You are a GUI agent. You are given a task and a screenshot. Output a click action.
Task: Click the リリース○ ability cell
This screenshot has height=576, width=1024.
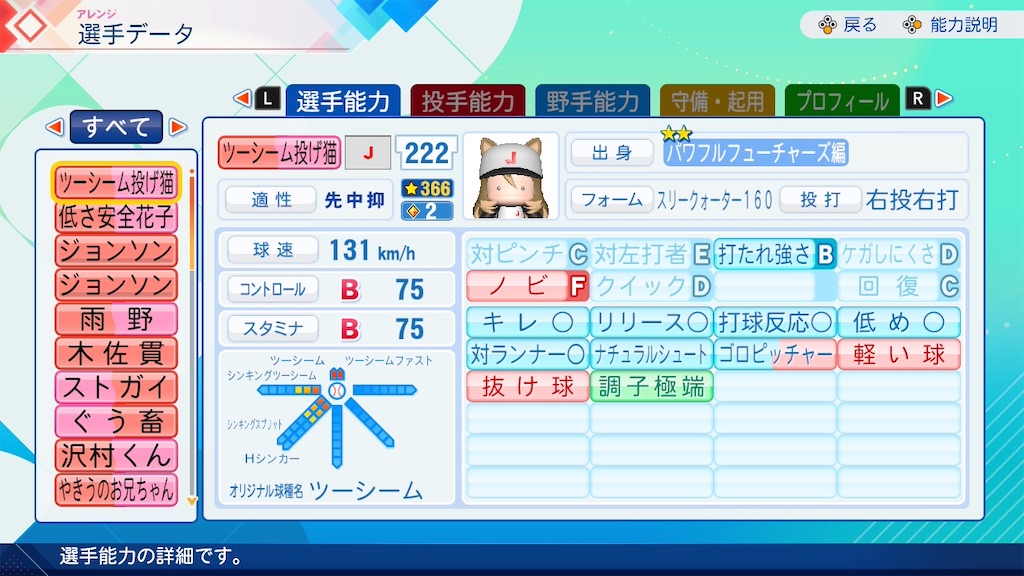coord(651,321)
